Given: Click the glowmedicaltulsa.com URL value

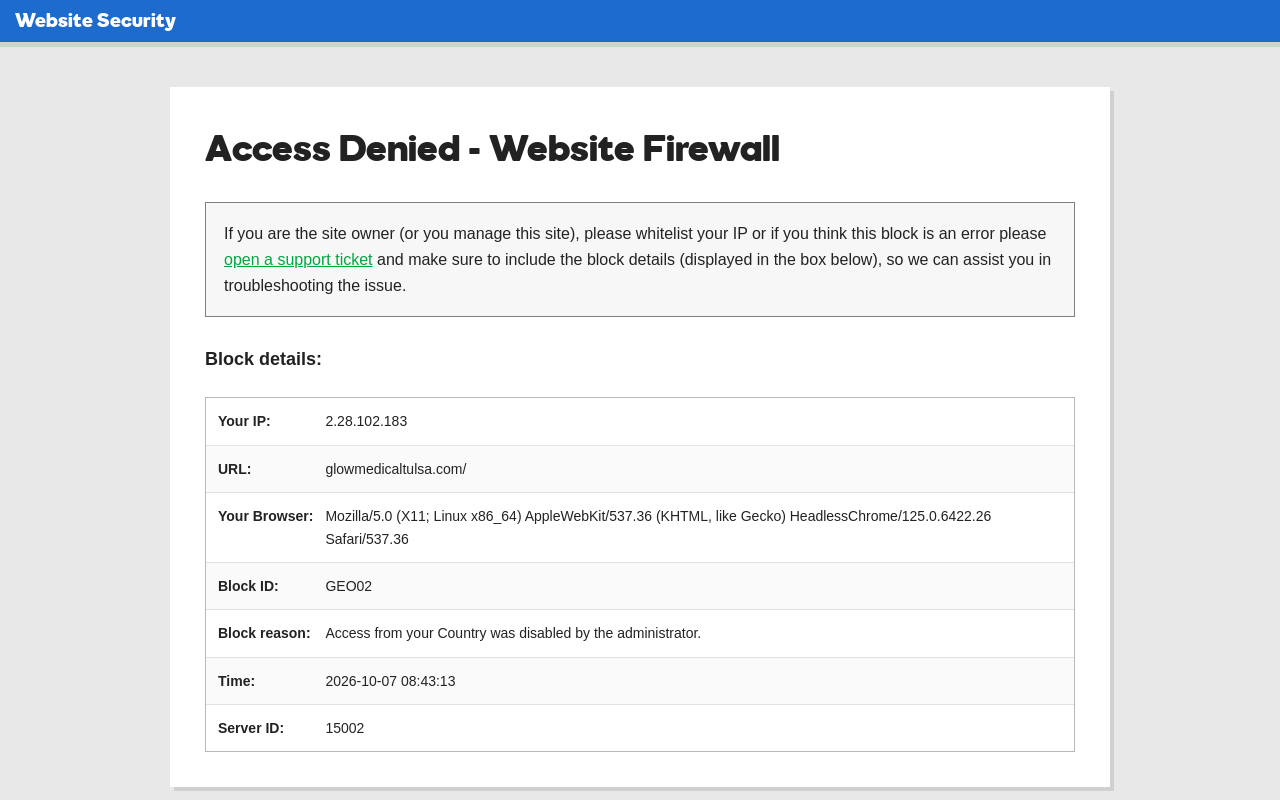Looking at the screenshot, I should click(396, 469).
